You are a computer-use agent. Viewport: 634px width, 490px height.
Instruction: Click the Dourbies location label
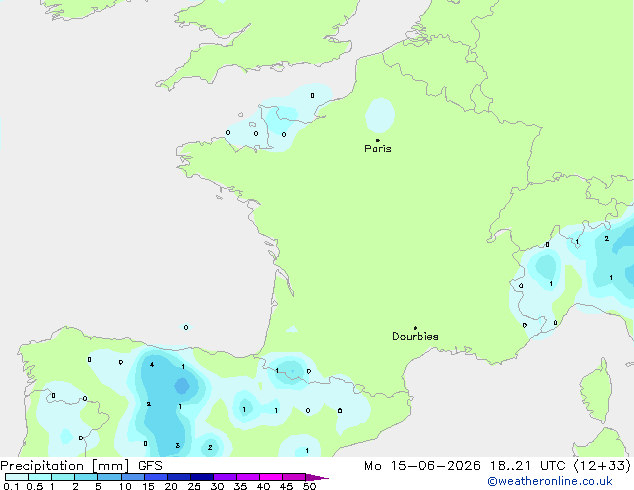tap(415, 336)
